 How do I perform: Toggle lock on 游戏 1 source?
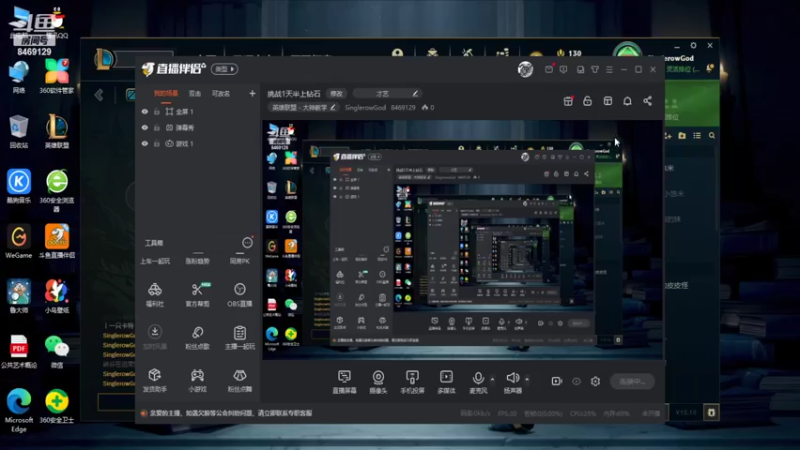157,144
